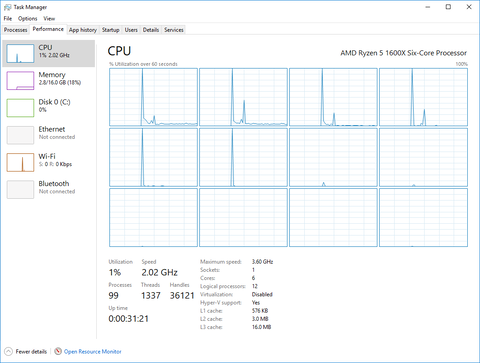Switch to the Users tab

point(131,30)
